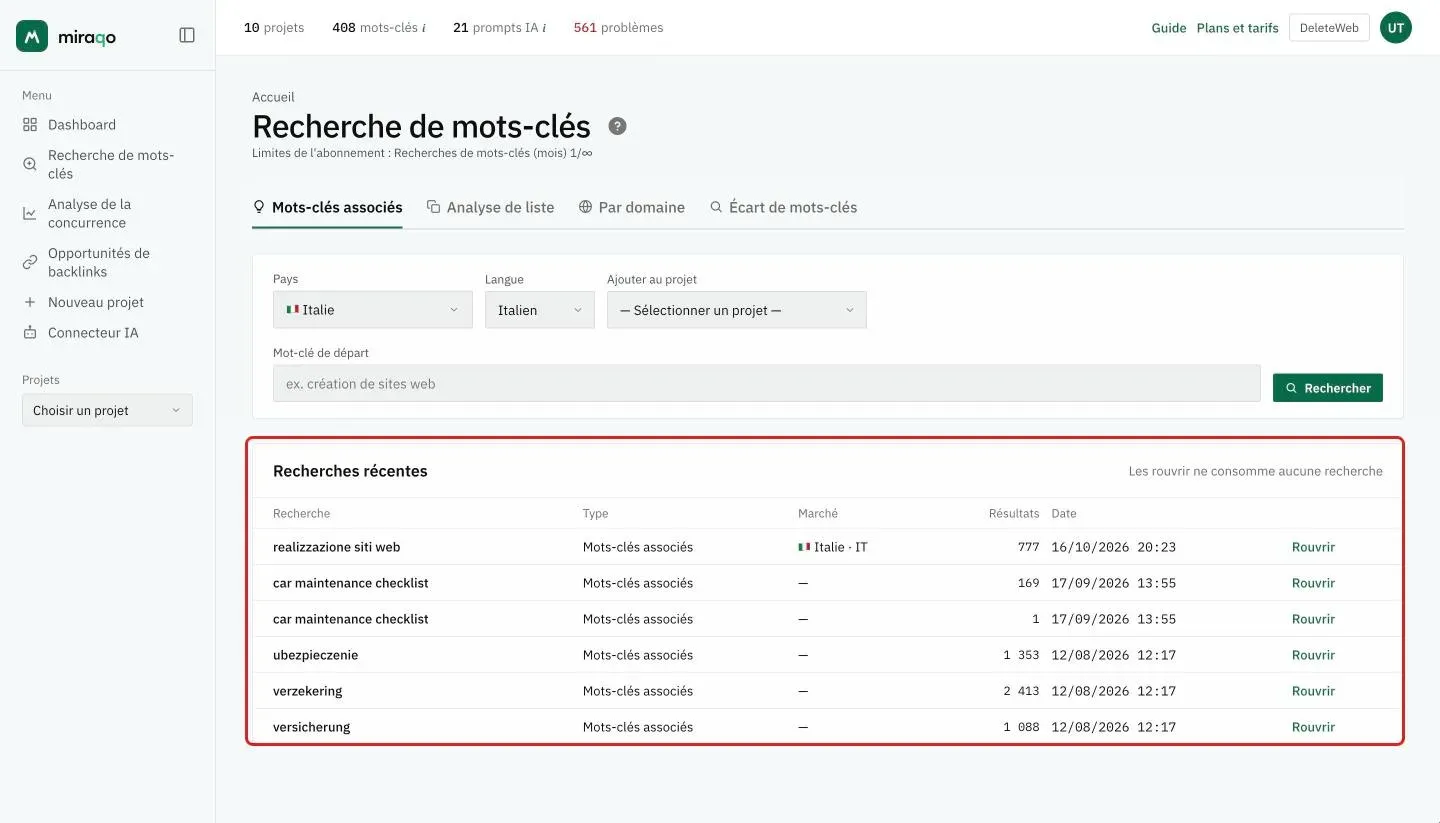The height and width of the screenshot is (823, 1440).
Task: Expand the Sélectionner un projet dropdown
Action: tap(737, 310)
